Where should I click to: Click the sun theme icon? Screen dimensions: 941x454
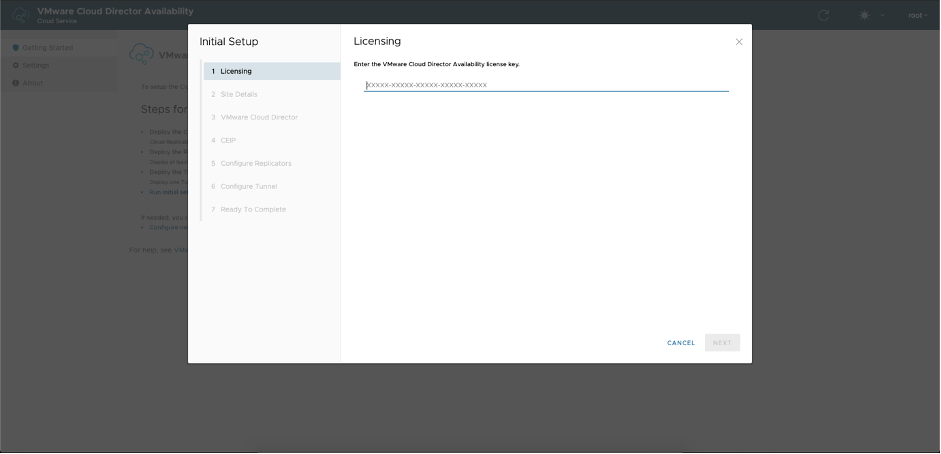[865, 15]
